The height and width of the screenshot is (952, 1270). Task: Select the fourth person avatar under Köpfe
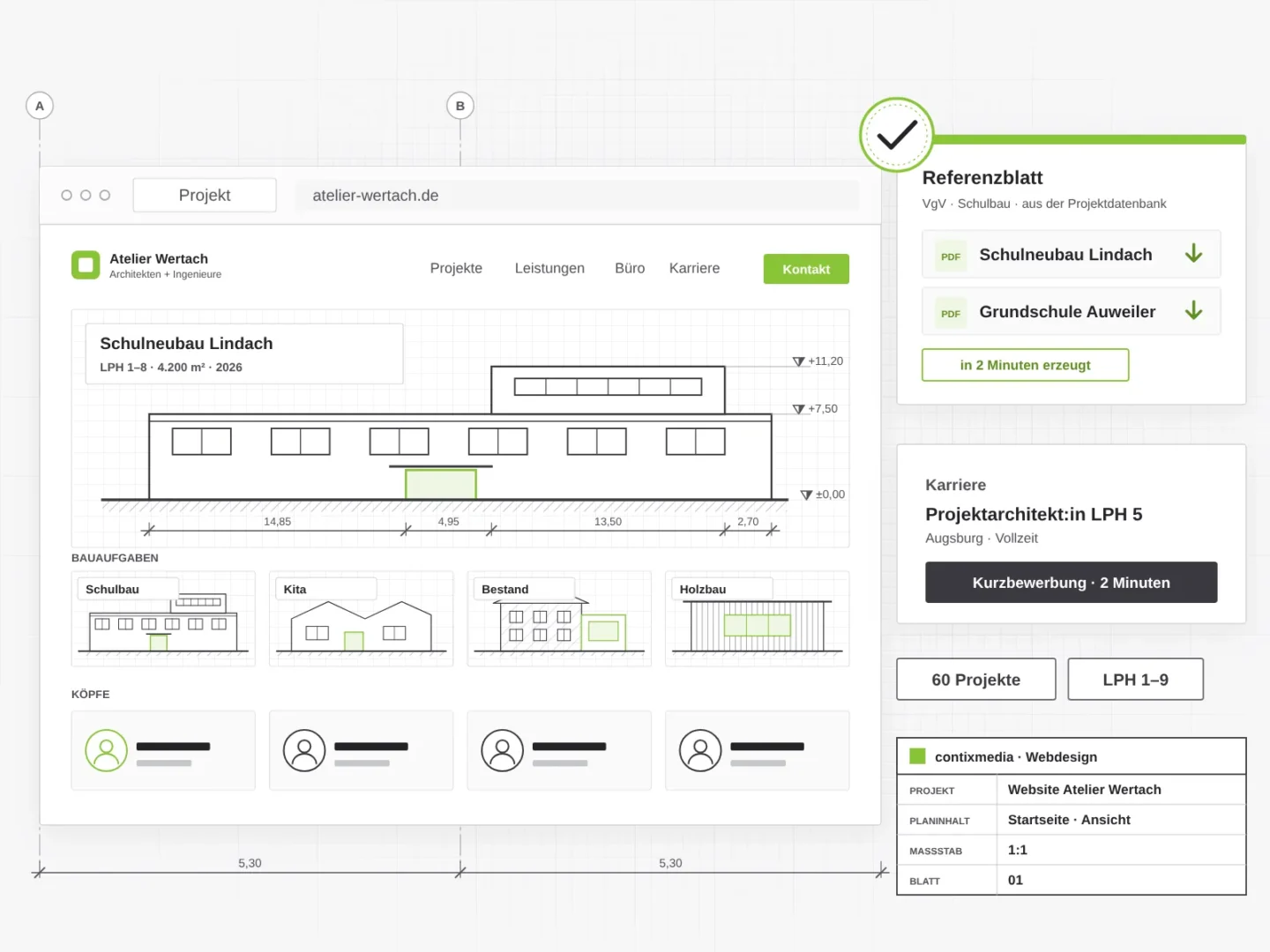click(x=700, y=750)
